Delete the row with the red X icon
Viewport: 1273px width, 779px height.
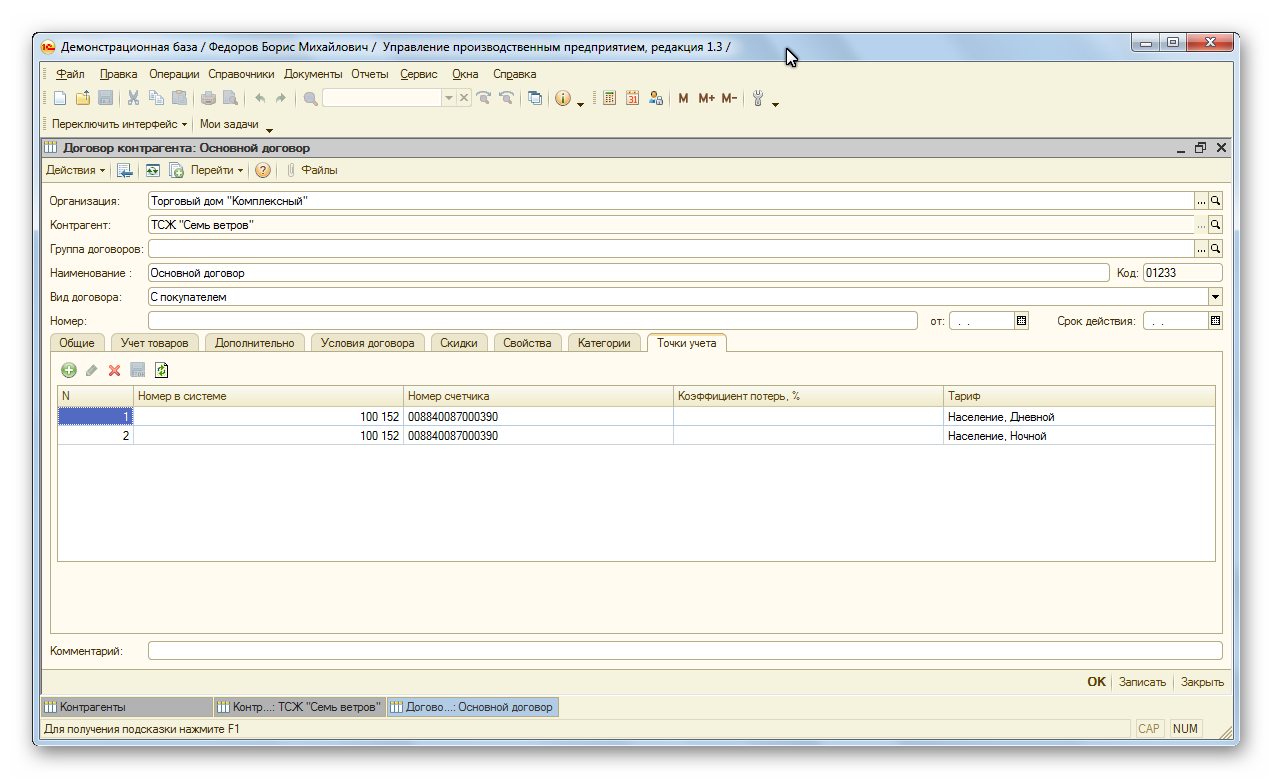pyautogui.click(x=115, y=370)
